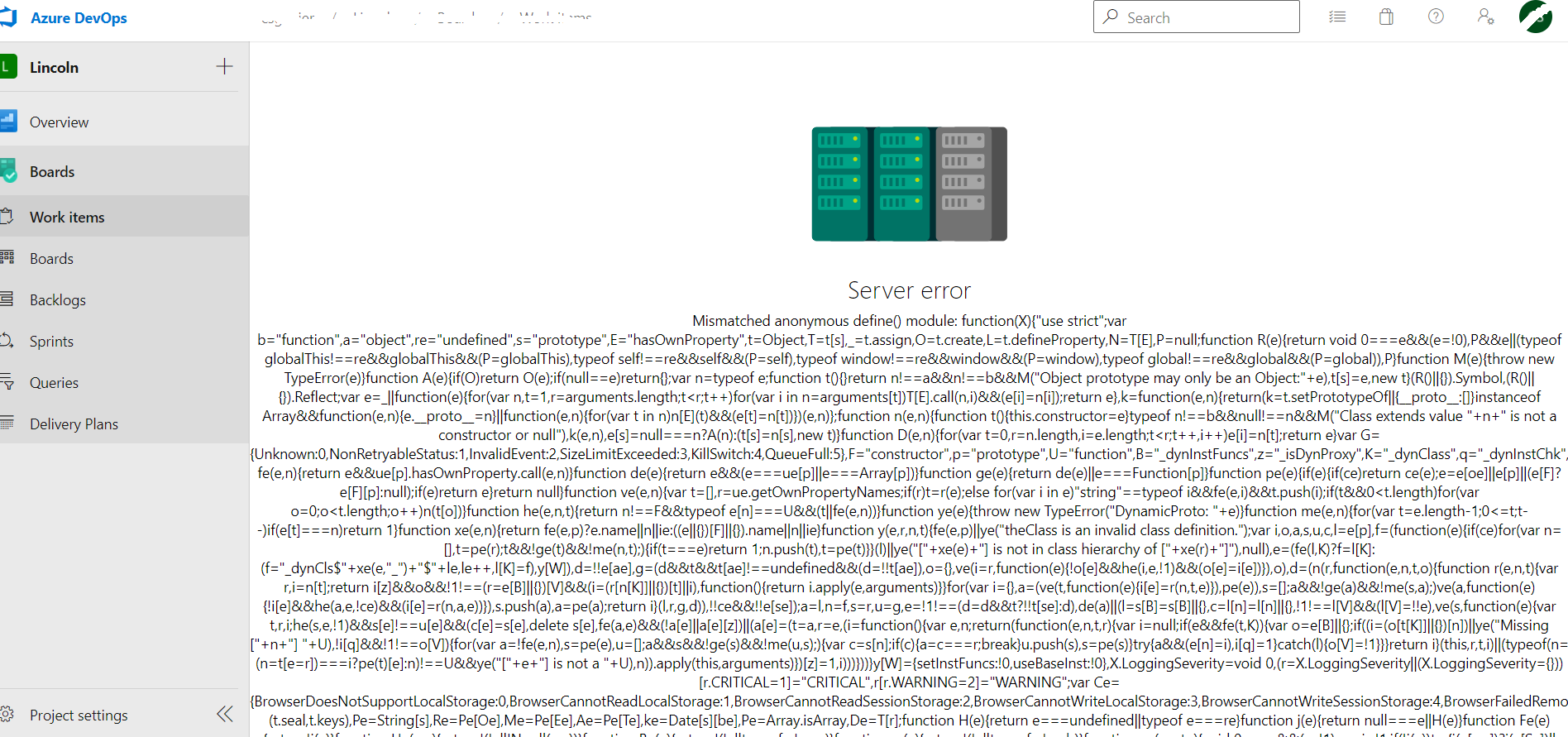Focus the Search input field
1568x737 pixels.
click(1196, 17)
